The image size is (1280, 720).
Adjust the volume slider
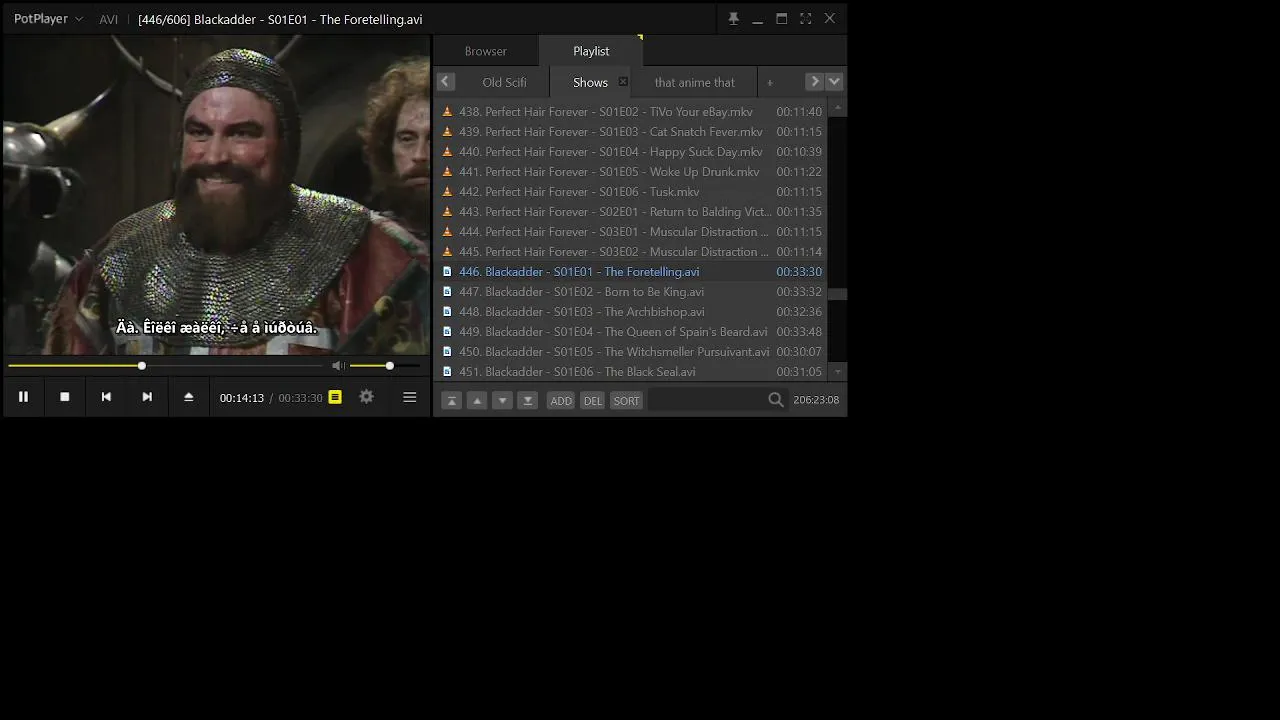coord(385,366)
